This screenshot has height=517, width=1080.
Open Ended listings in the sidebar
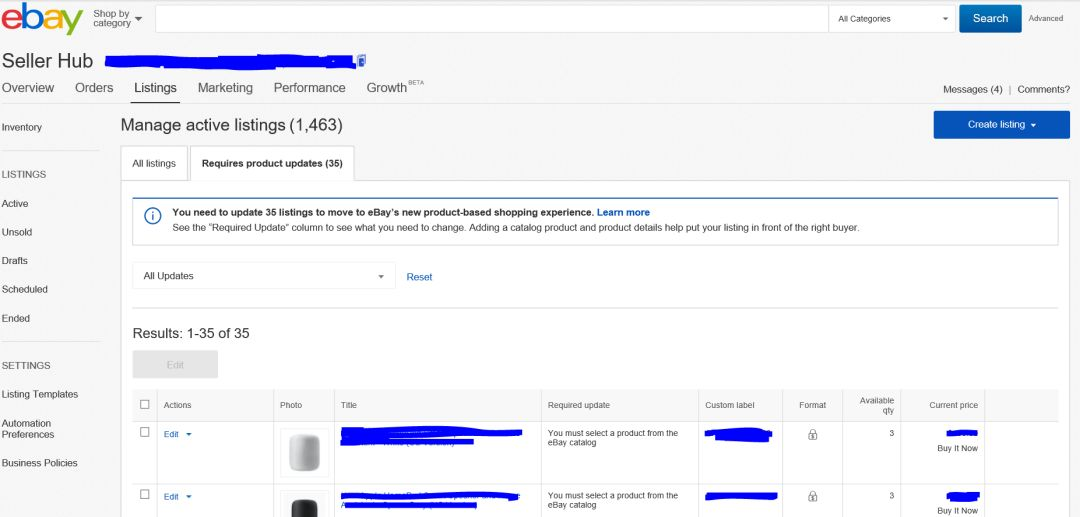16,319
